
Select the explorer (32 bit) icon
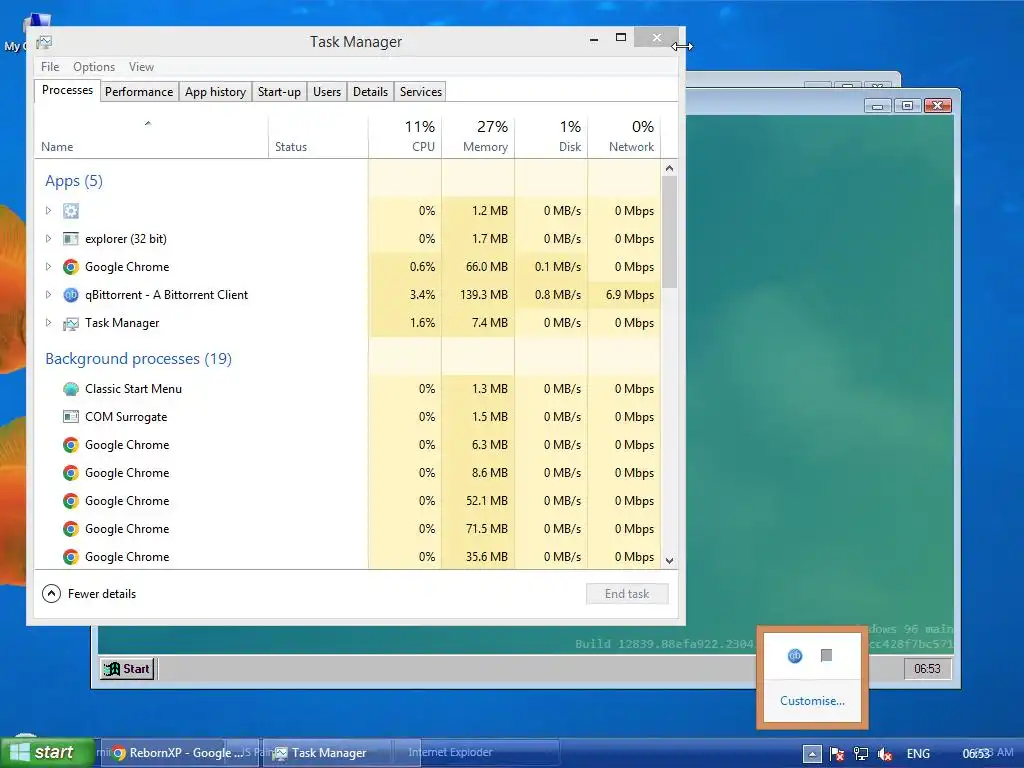[71, 239]
